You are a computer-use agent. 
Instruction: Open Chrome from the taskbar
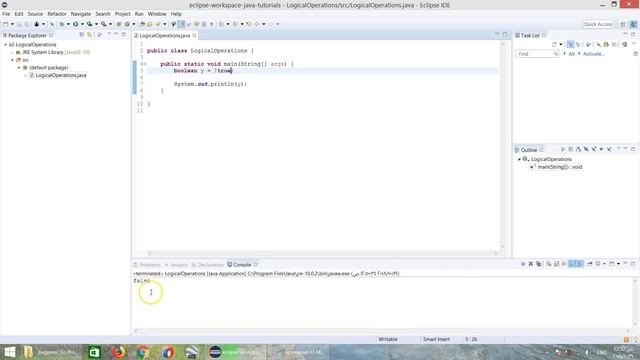click(143, 352)
